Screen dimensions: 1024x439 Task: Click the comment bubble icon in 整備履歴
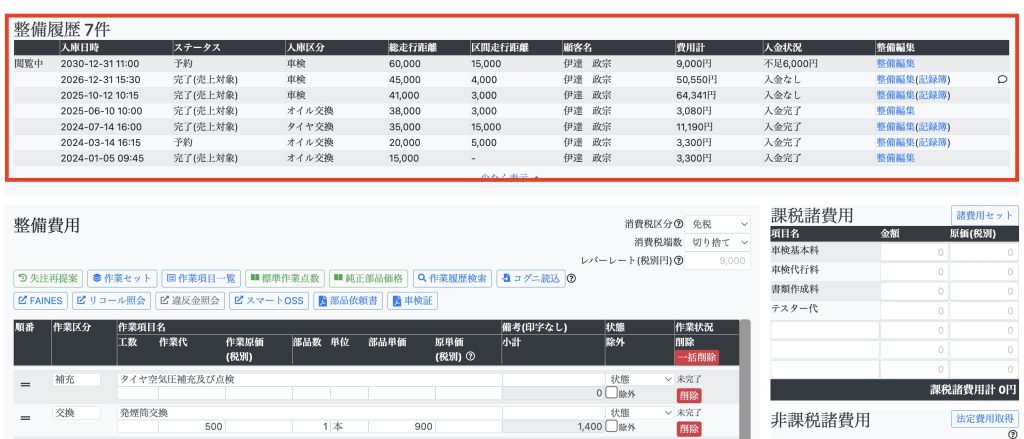(1003, 79)
